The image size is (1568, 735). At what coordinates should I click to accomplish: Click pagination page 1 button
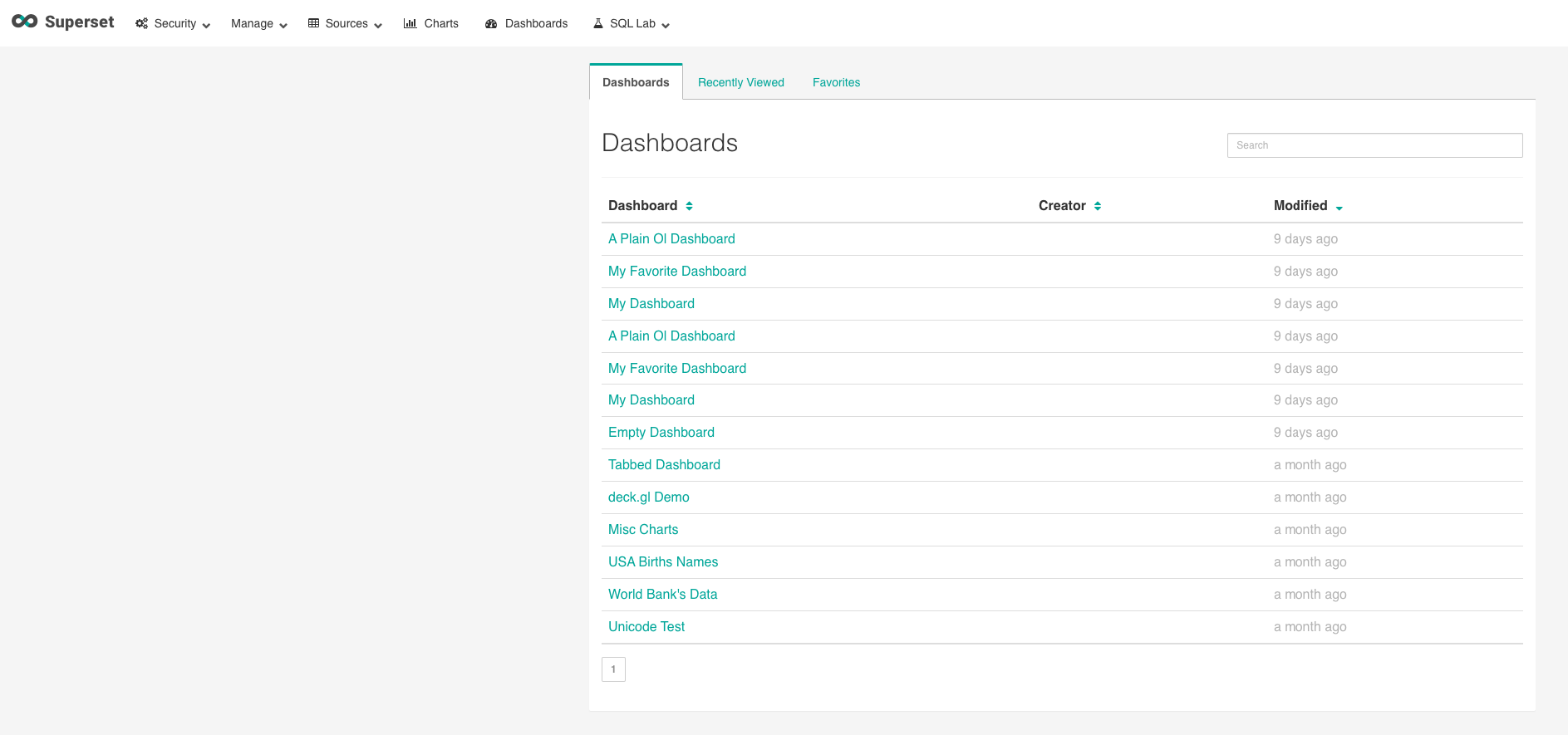coord(613,669)
